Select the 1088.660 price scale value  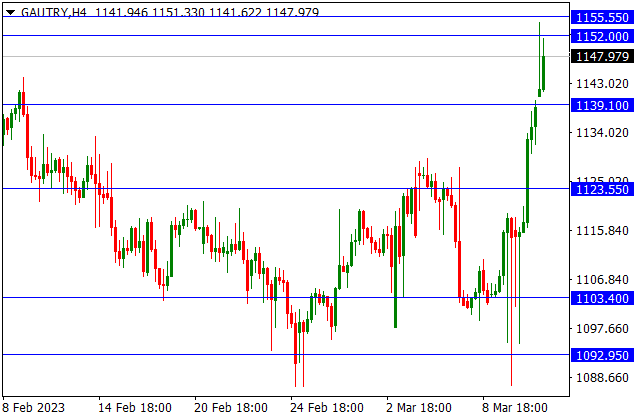click(602, 378)
